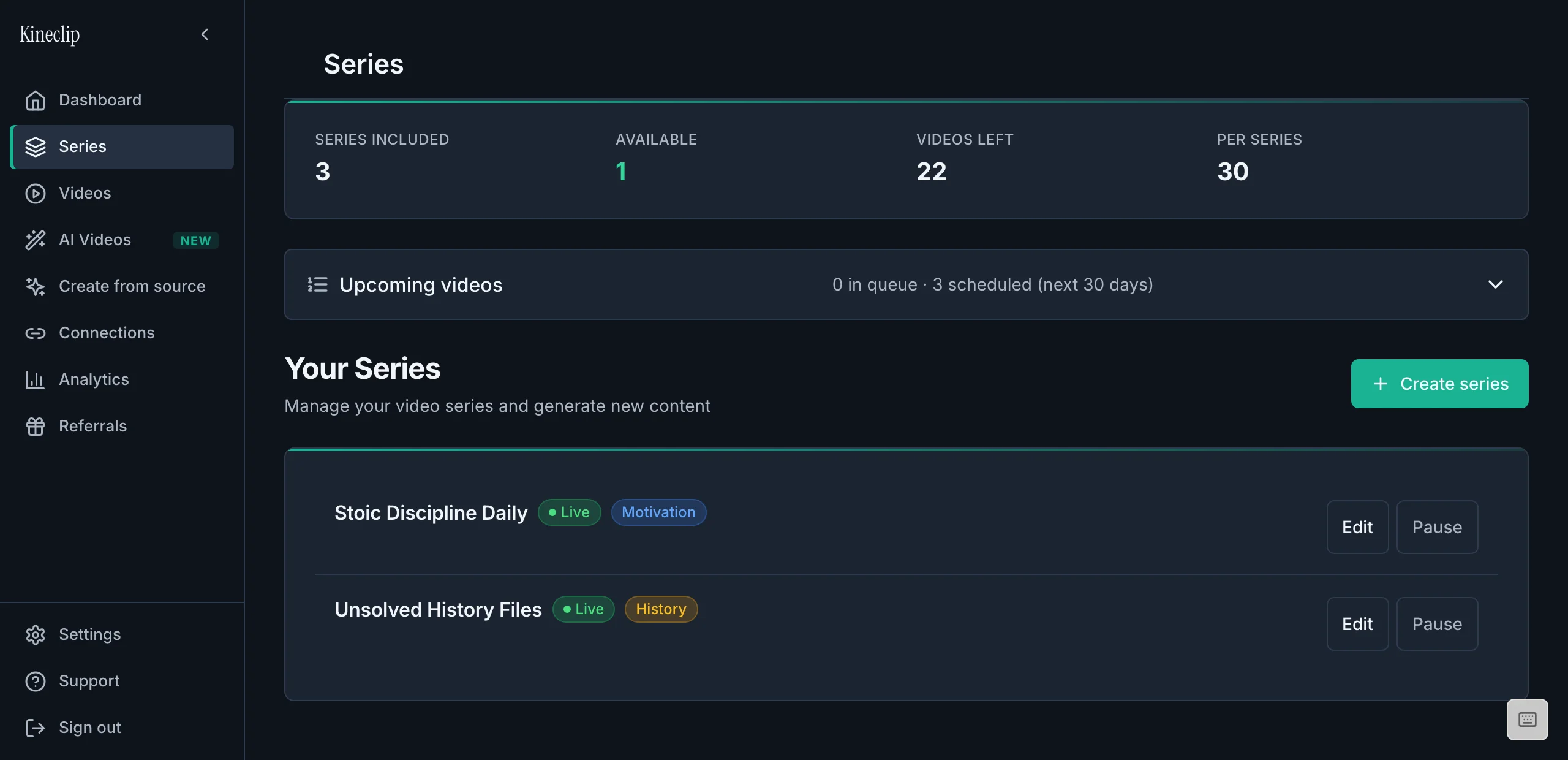
Task: Edit the Unsolved History Files series
Action: (1357, 624)
